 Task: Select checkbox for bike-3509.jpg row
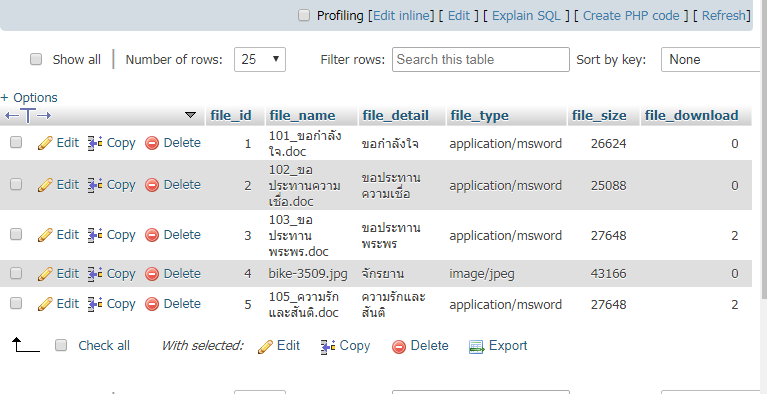16,273
